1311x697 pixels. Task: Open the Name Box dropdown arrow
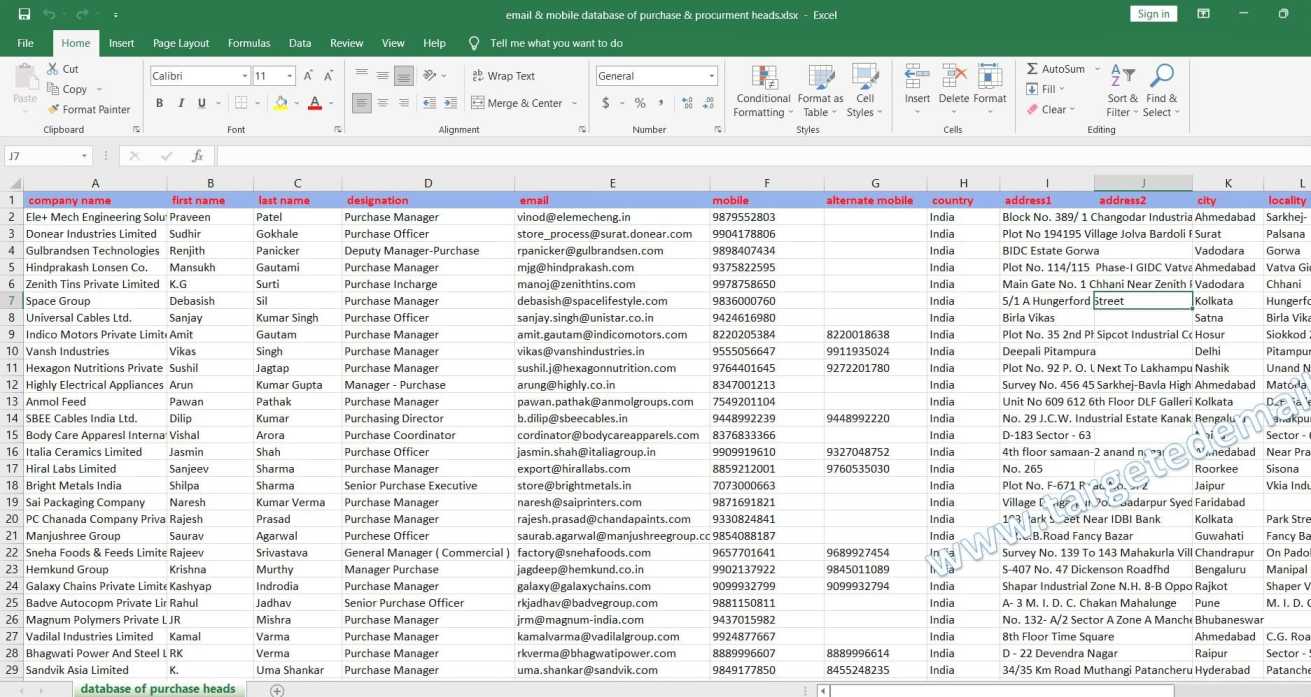[x=84, y=156]
